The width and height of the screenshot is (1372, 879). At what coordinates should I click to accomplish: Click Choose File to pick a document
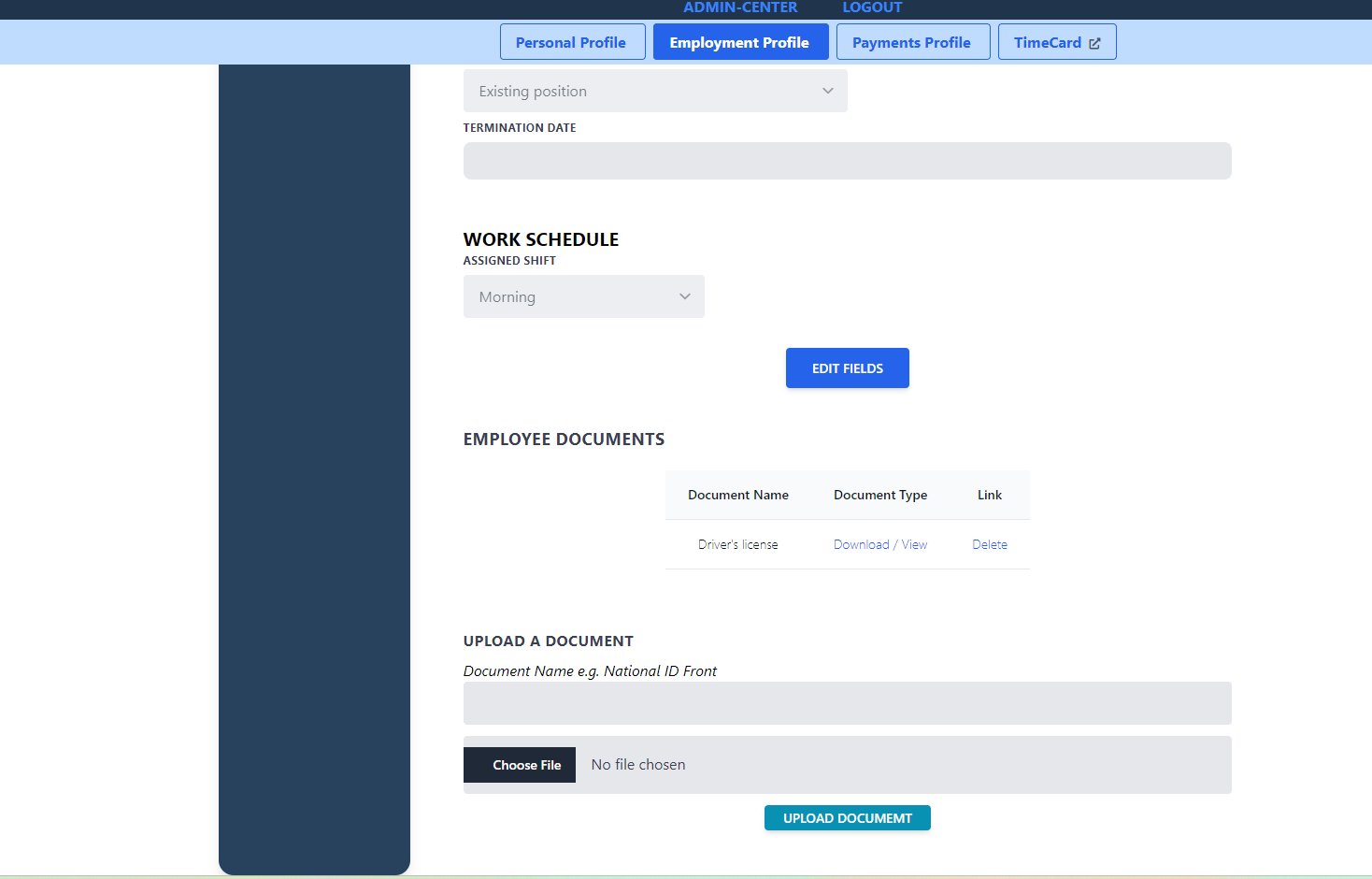pyautogui.click(x=520, y=764)
